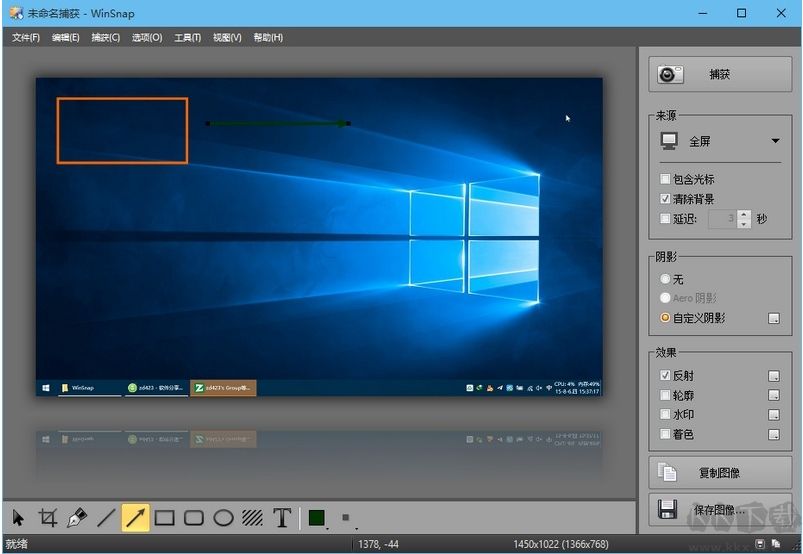Select the Text tool
The image size is (803, 554).
click(282, 518)
